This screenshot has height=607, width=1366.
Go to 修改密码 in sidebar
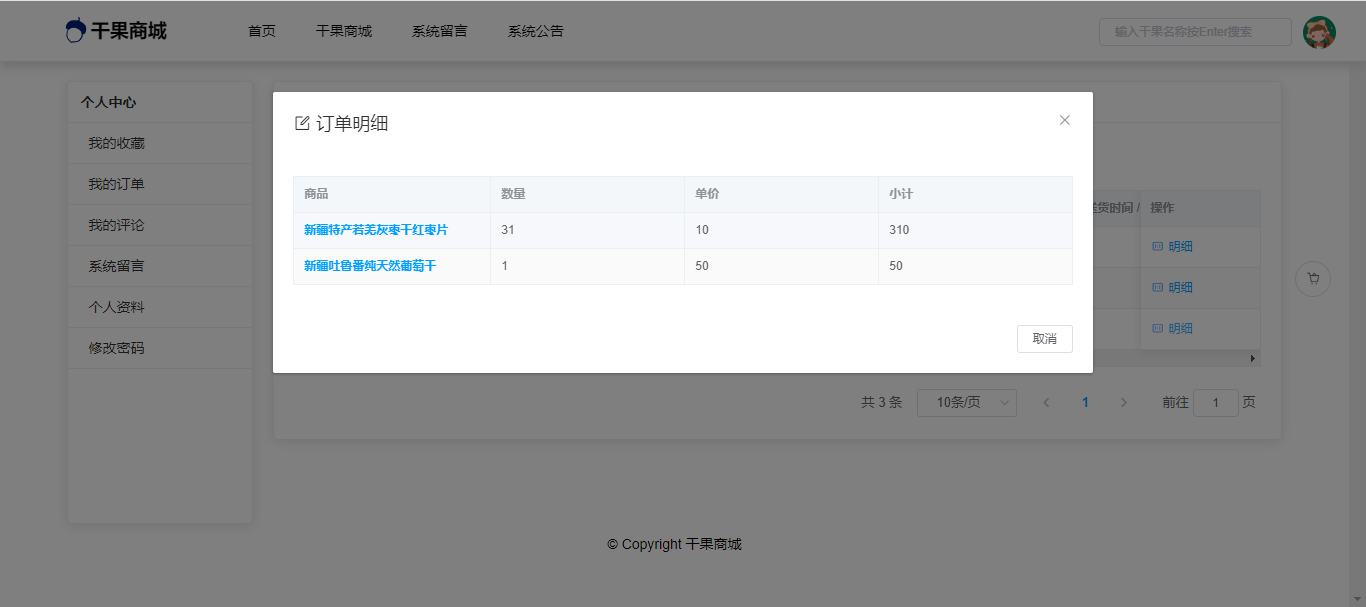116,348
